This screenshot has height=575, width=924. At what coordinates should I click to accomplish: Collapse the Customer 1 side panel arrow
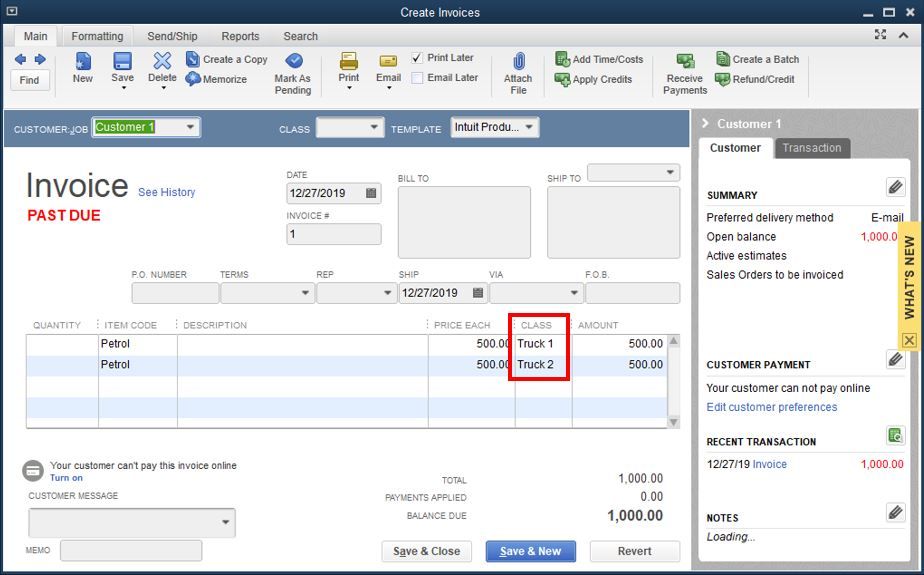click(x=705, y=123)
